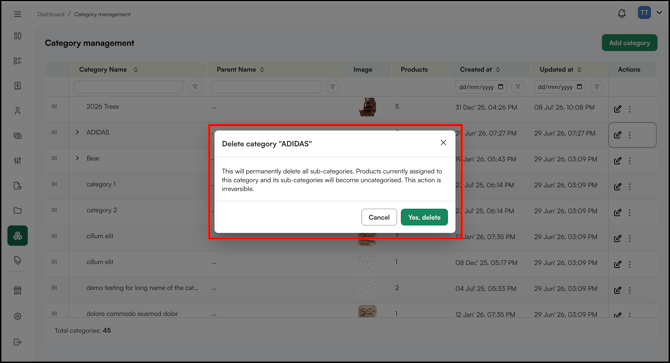Open more actions for demo testing row
The height and width of the screenshot is (363, 670).
click(x=629, y=290)
